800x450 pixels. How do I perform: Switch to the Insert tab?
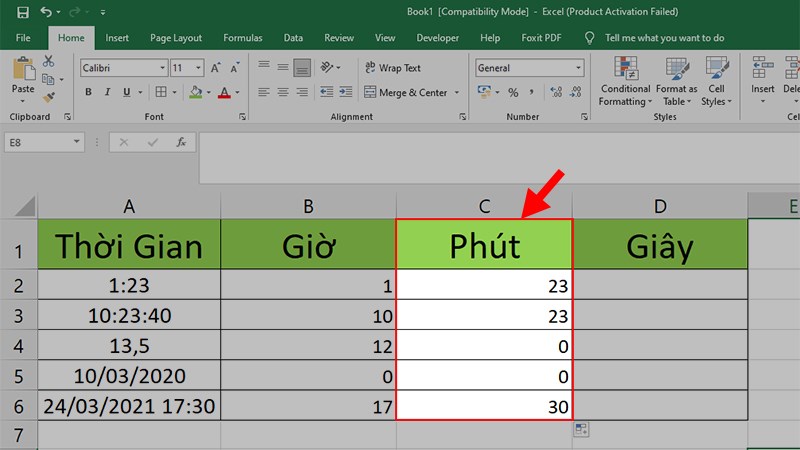point(117,38)
